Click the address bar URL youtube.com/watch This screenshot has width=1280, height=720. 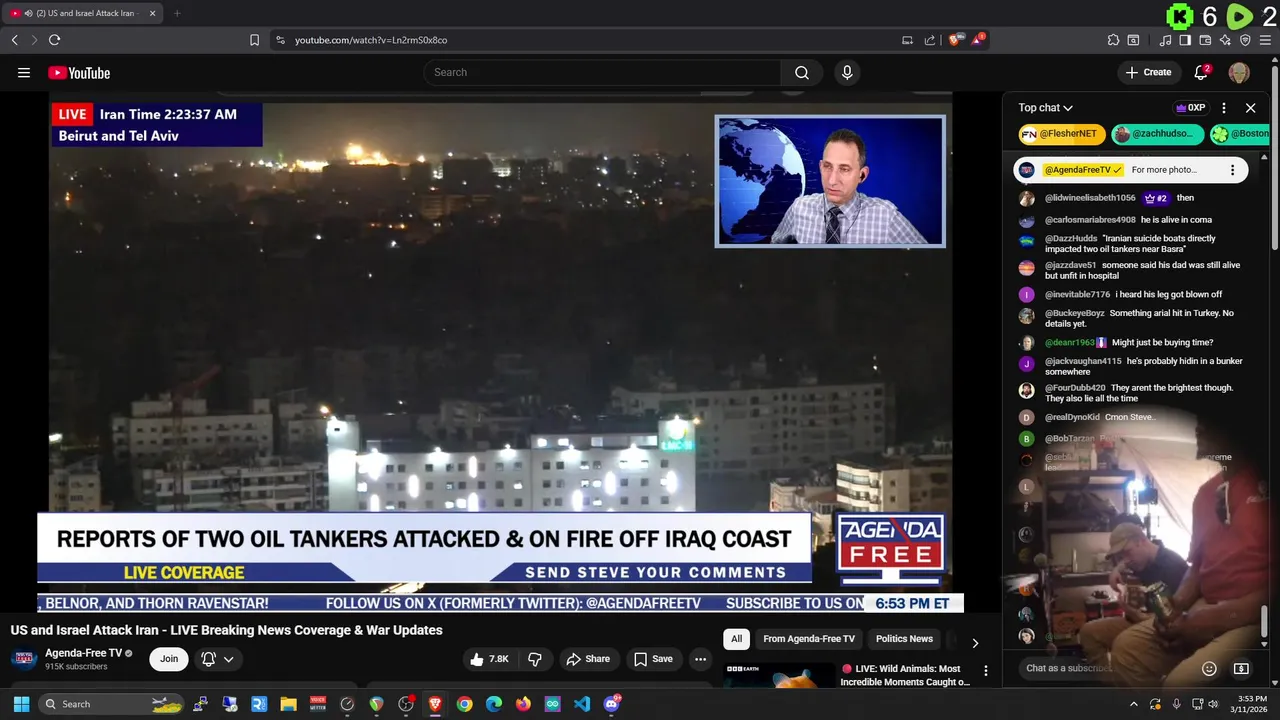(x=371, y=40)
